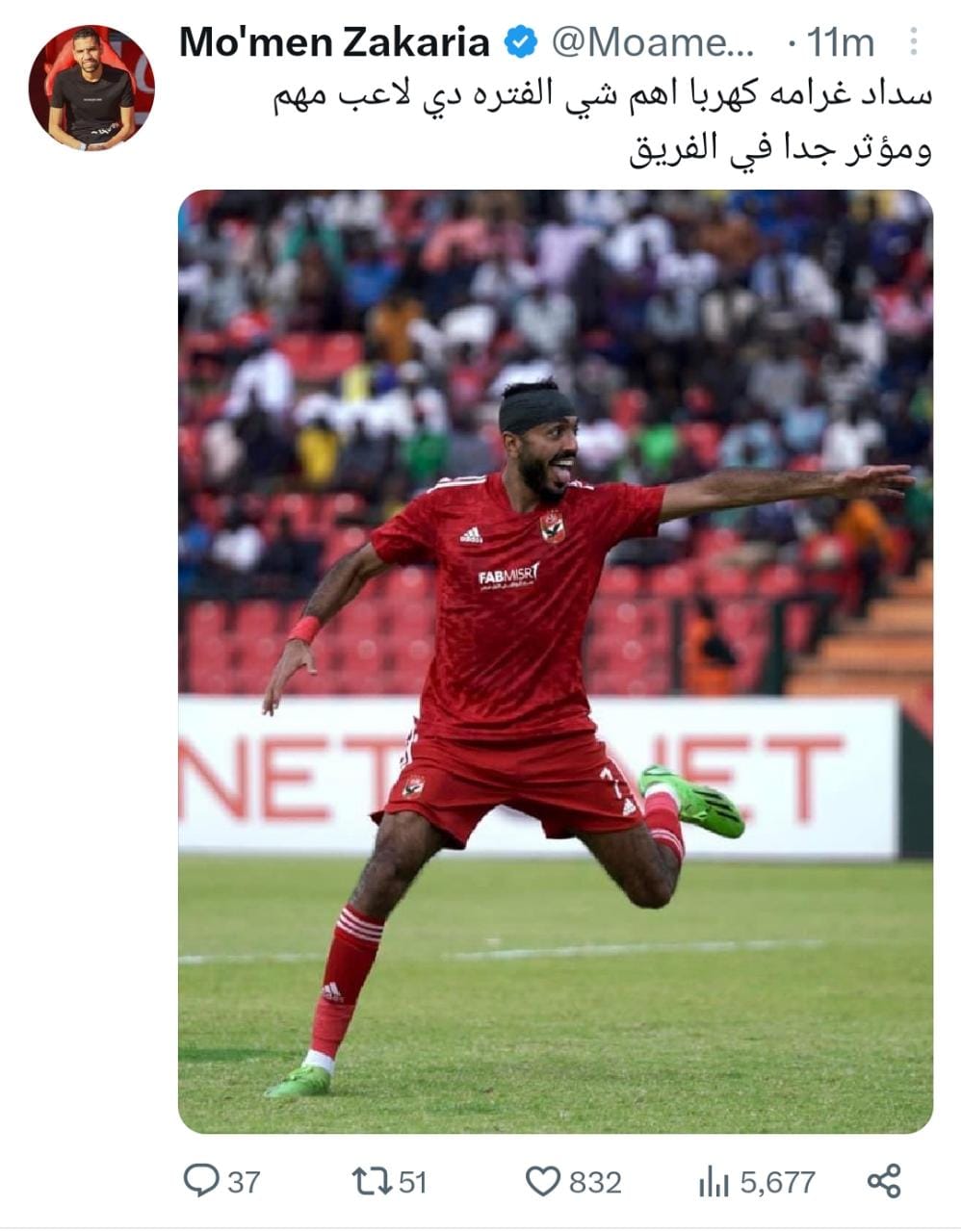Click the tweet line 'ومؤثر جدا في الفريق'
Image resolution: width=961 pixels, height=1232 pixels.
click(x=781, y=147)
